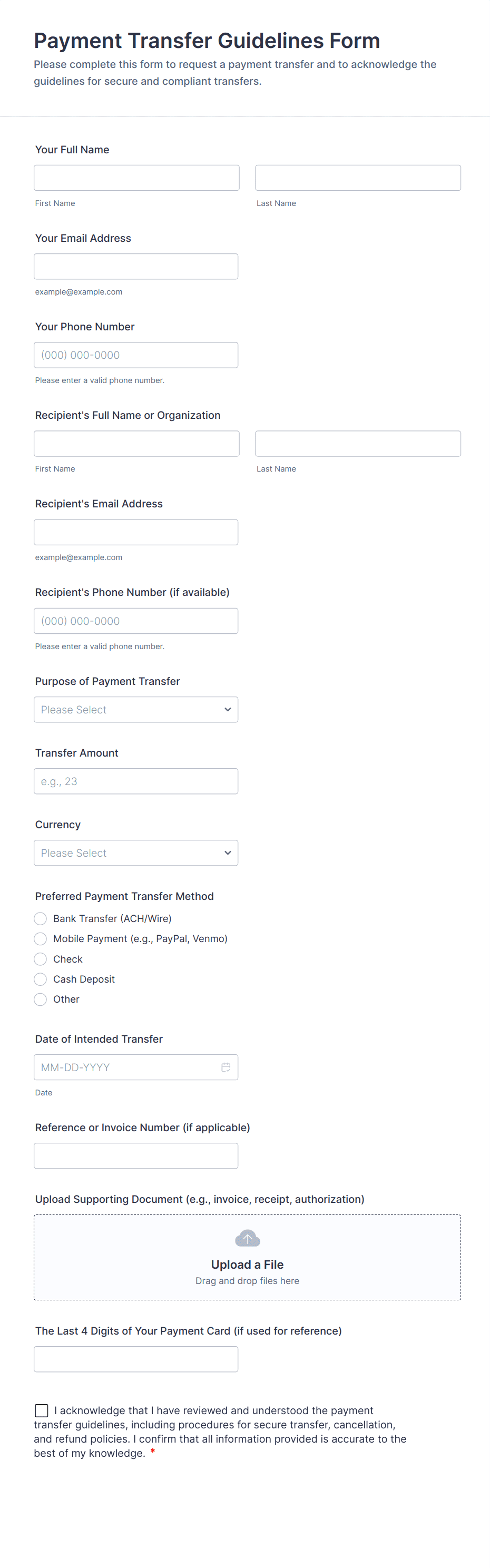Click the recipient's Last Name field
This screenshot has height=1568, width=490.
(x=358, y=444)
